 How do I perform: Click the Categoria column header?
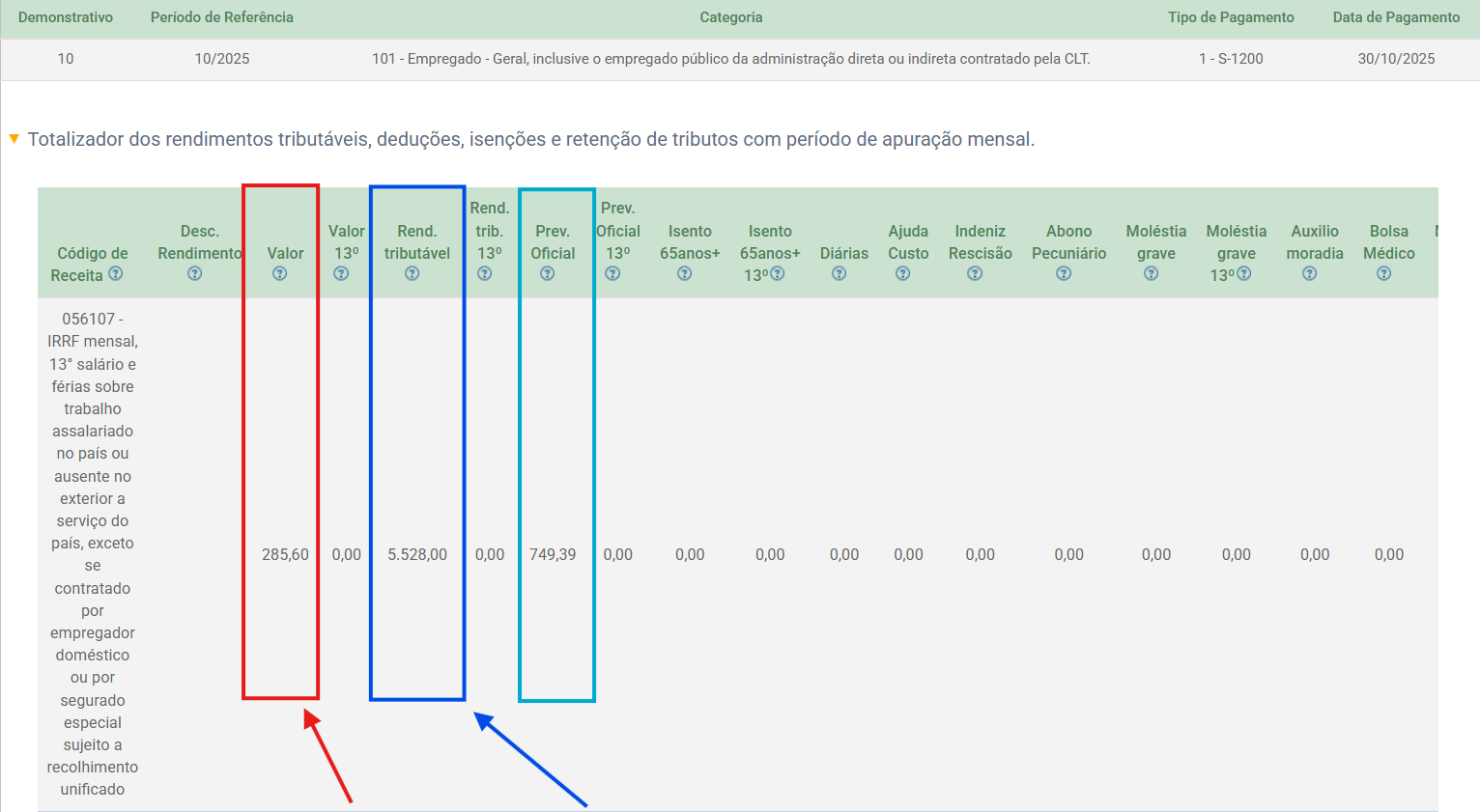pos(731,17)
